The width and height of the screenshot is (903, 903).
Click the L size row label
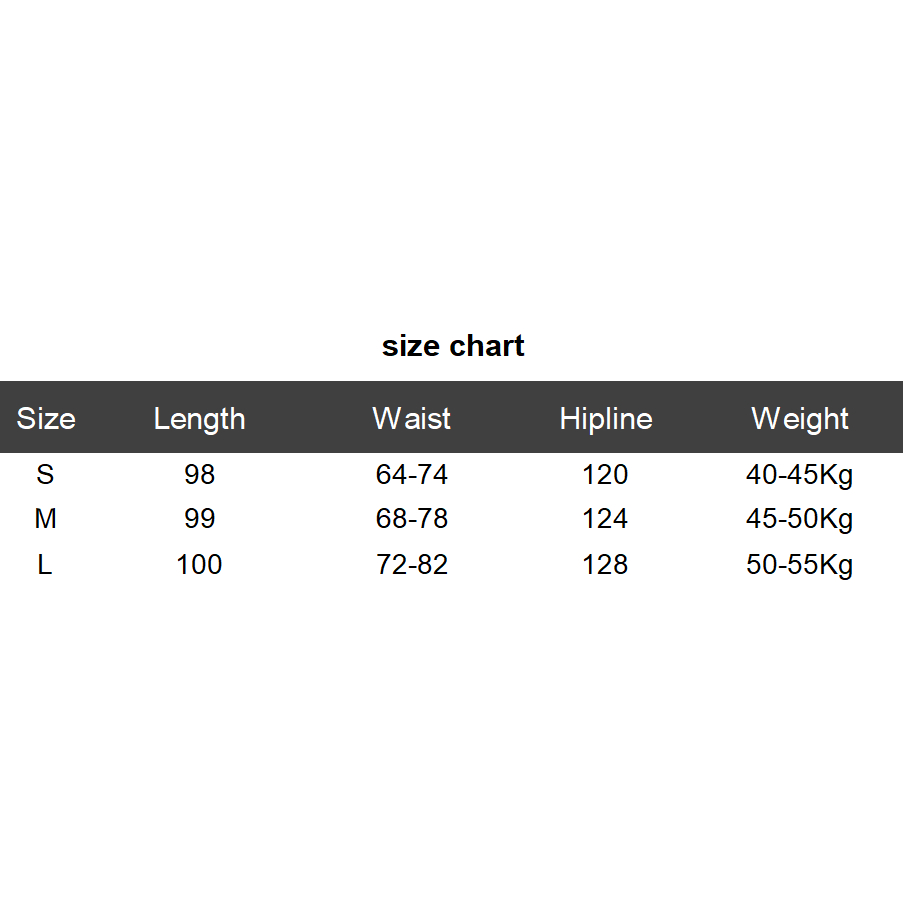tap(45, 565)
